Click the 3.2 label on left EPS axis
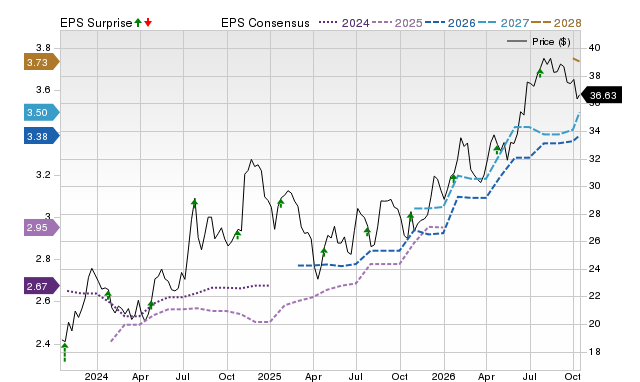This screenshot has height=382, width=640. tap(43, 175)
